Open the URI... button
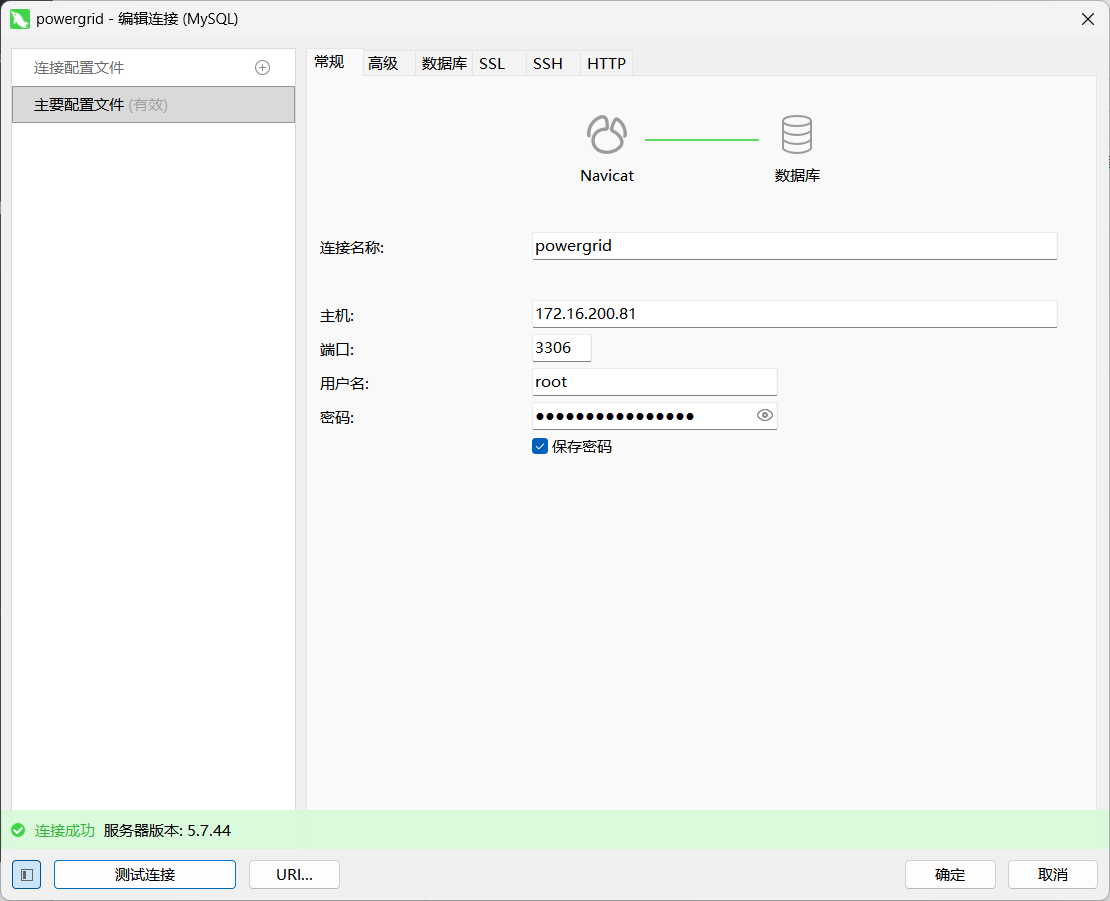Screen dimensions: 1110x901 (294, 874)
